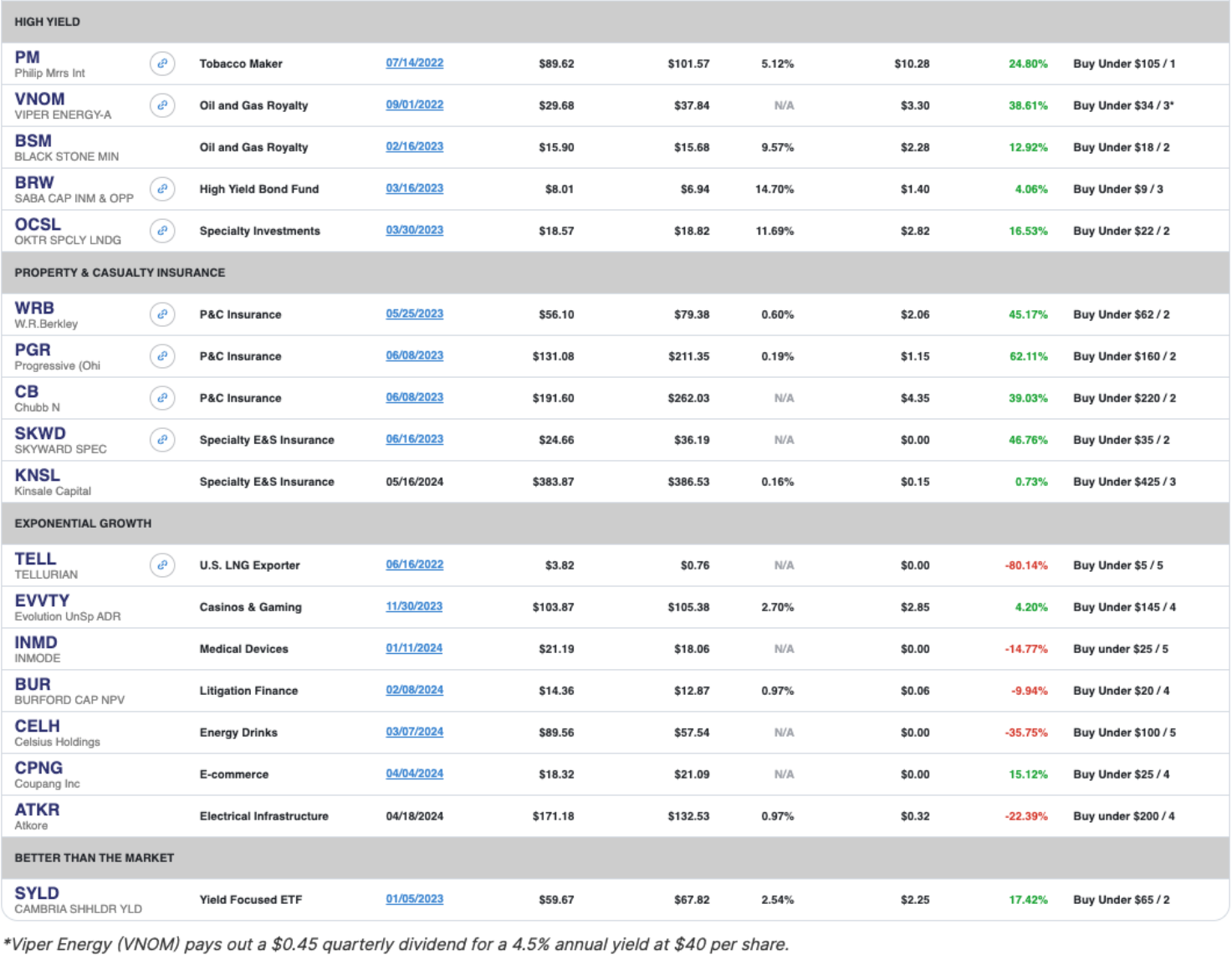
Task: Click the 04/18/2024 date in ATKR row
Action: (415, 816)
